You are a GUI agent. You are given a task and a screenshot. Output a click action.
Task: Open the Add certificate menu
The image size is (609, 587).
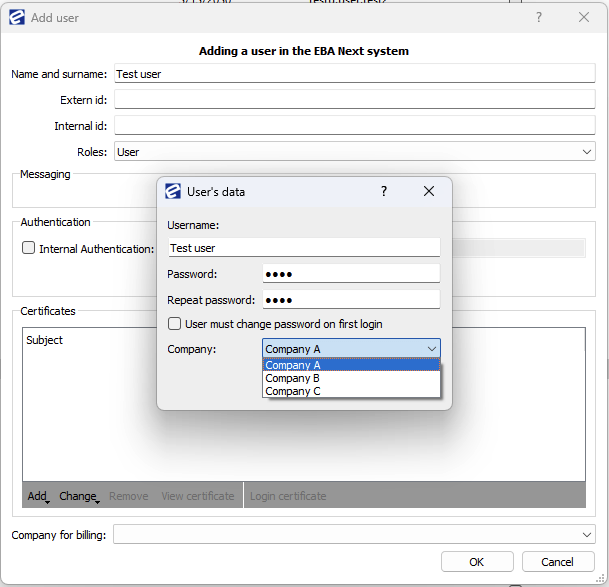click(38, 496)
